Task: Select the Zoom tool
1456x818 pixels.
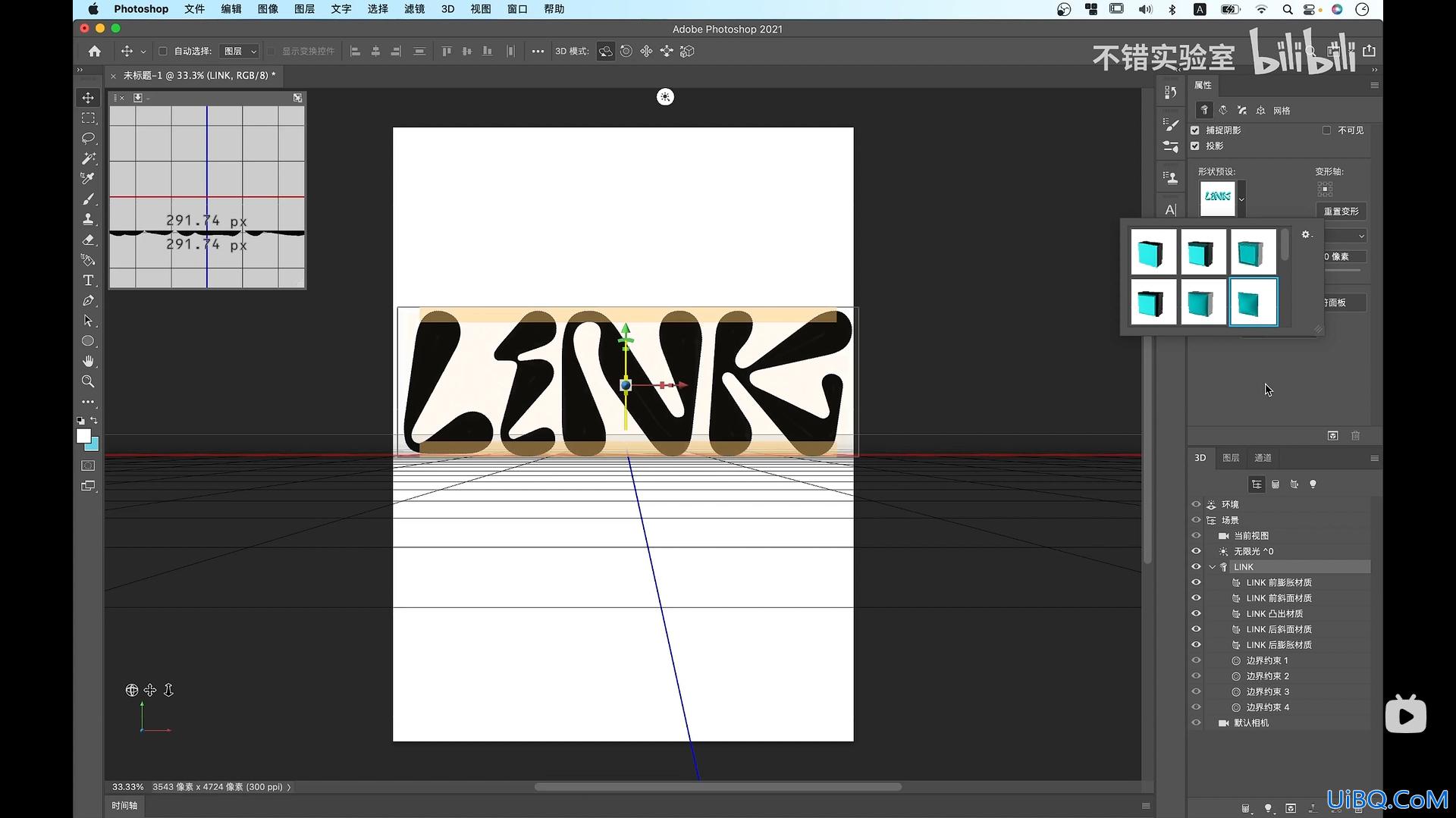Action: [x=88, y=381]
